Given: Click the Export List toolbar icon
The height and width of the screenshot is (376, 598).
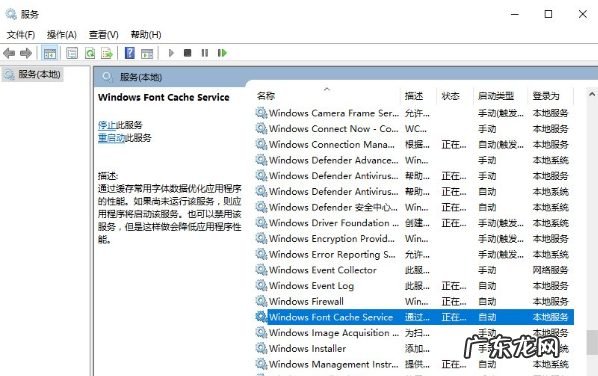Looking at the screenshot, I should (107, 53).
